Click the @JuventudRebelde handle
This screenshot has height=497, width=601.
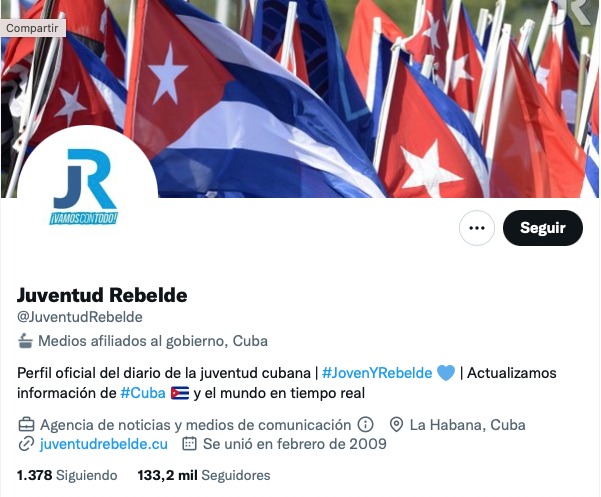click(80, 317)
